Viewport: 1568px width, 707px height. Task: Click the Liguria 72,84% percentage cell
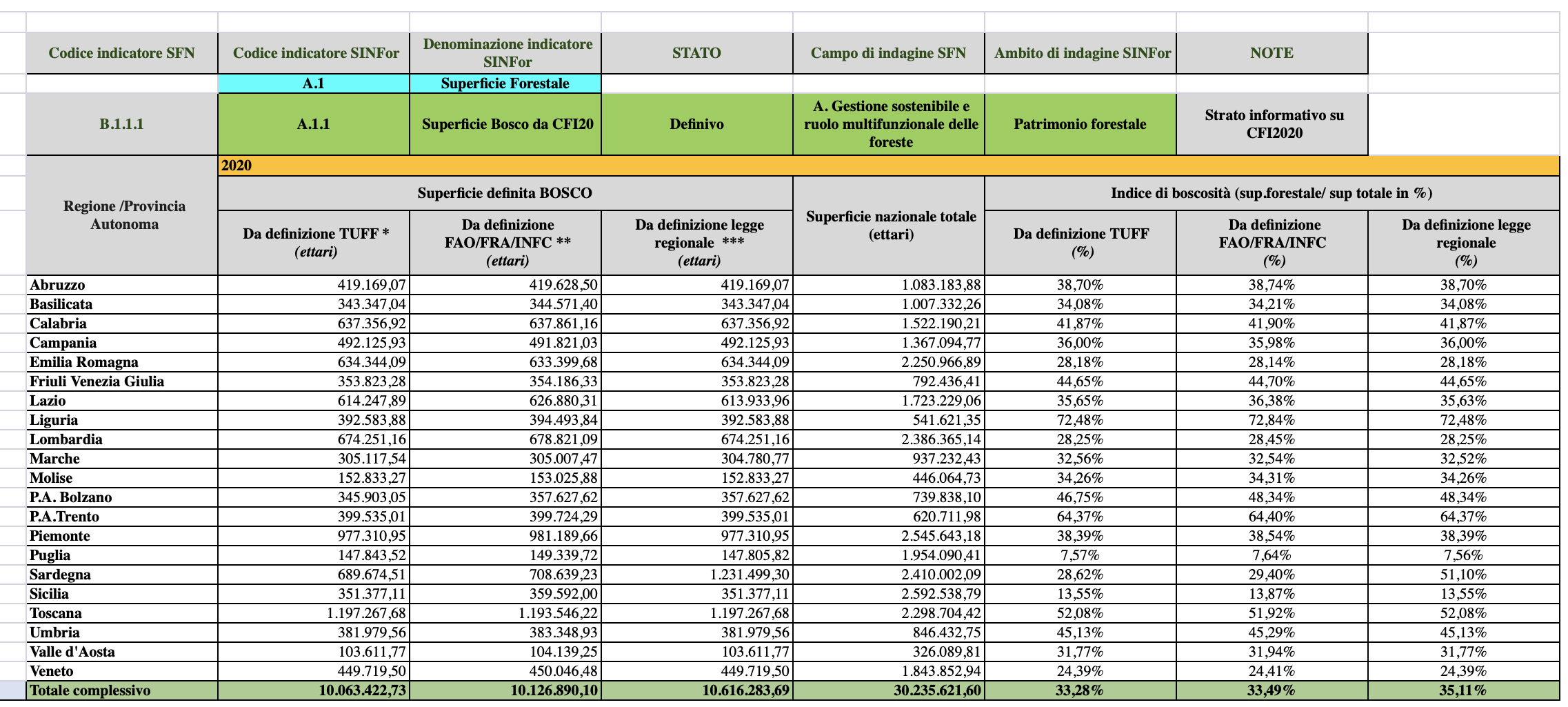[x=1272, y=420]
